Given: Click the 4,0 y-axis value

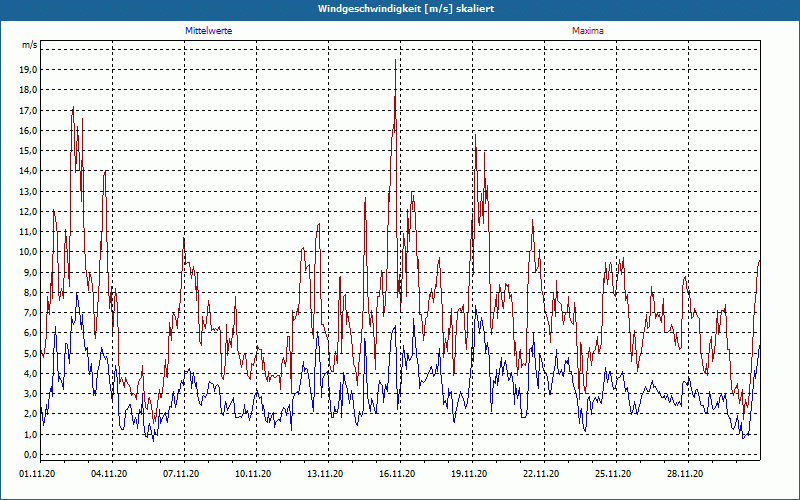Looking at the screenshot, I should tap(30, 373).
